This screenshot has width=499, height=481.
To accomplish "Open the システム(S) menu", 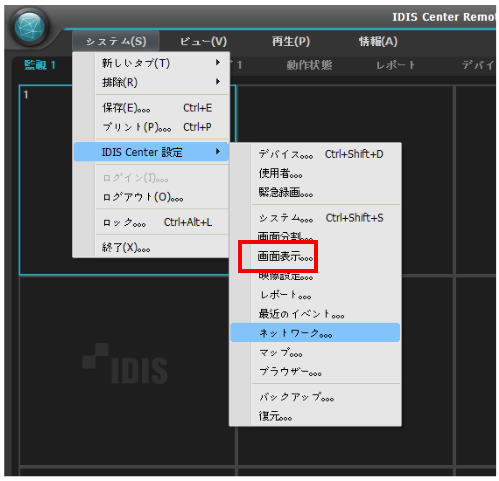I will 116,41.
